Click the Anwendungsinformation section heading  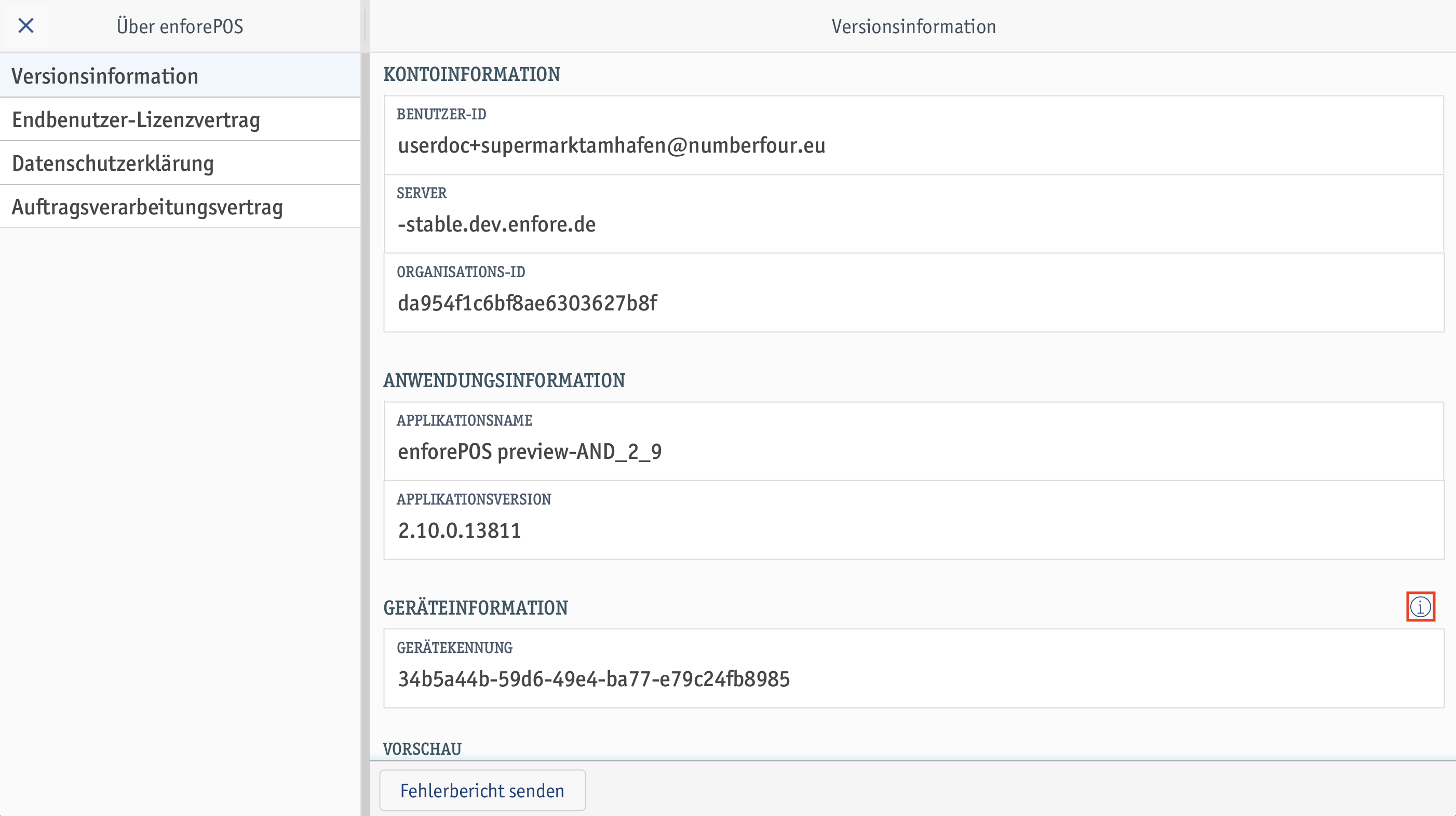tap(504, 380)
